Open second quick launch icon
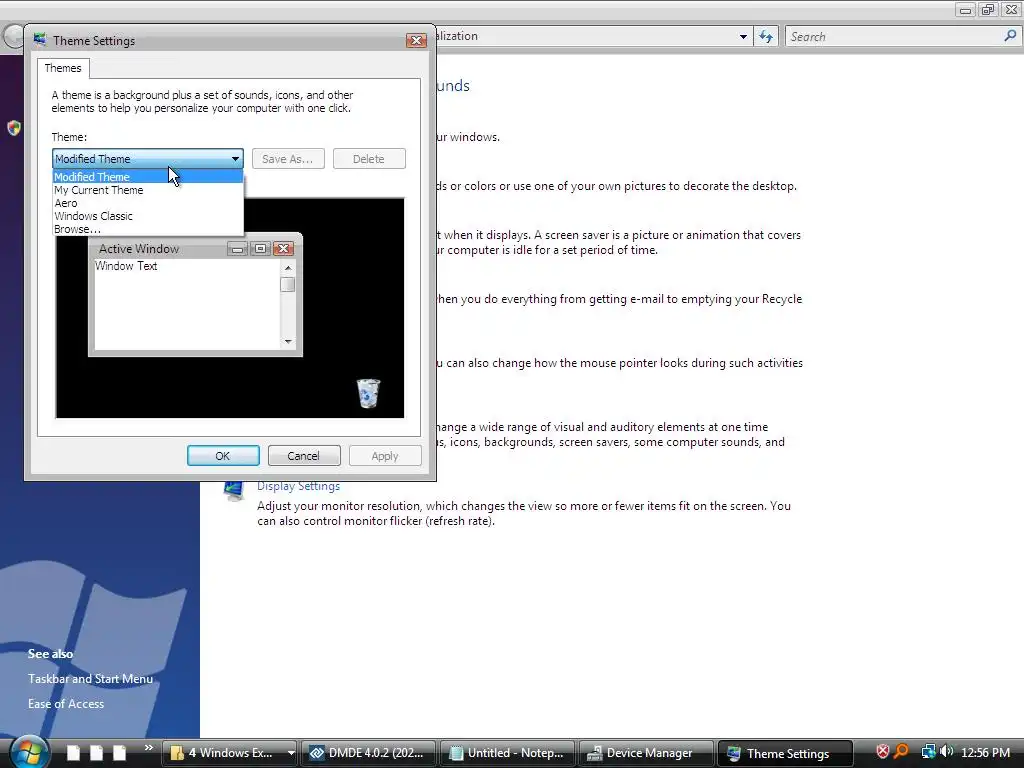 (x=97, y=753)
